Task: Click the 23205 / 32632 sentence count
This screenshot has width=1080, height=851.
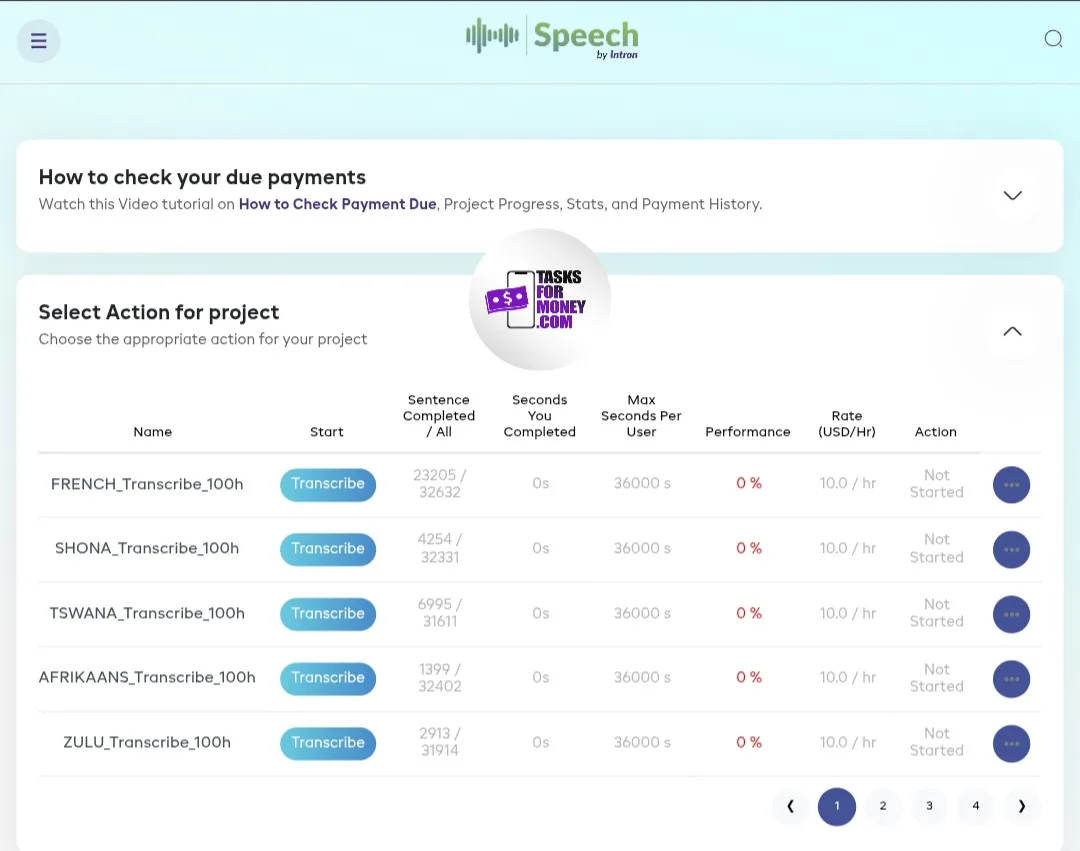Action: pos(439,483)
